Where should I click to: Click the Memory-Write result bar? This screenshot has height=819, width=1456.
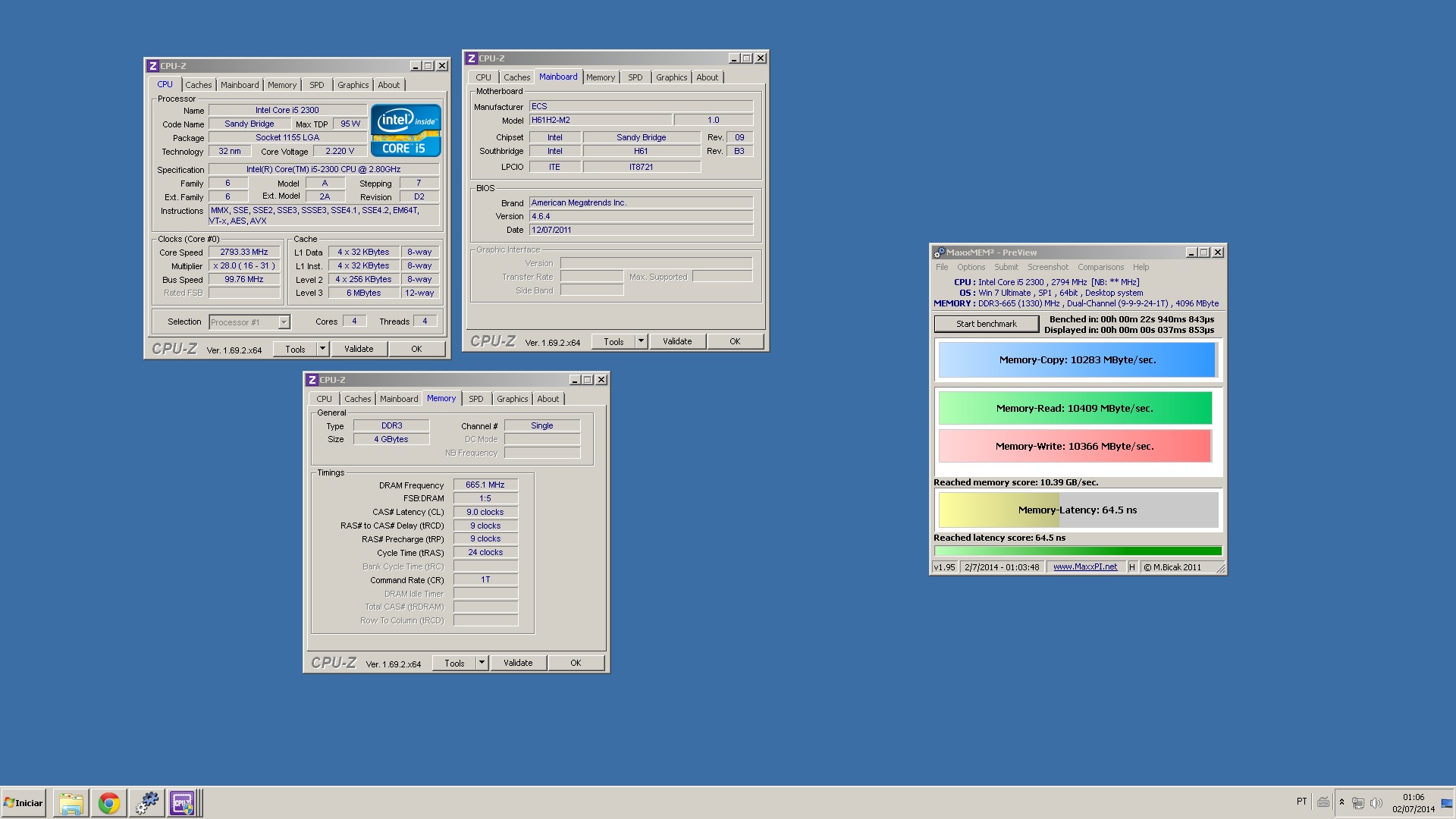tap(1075, 446)
